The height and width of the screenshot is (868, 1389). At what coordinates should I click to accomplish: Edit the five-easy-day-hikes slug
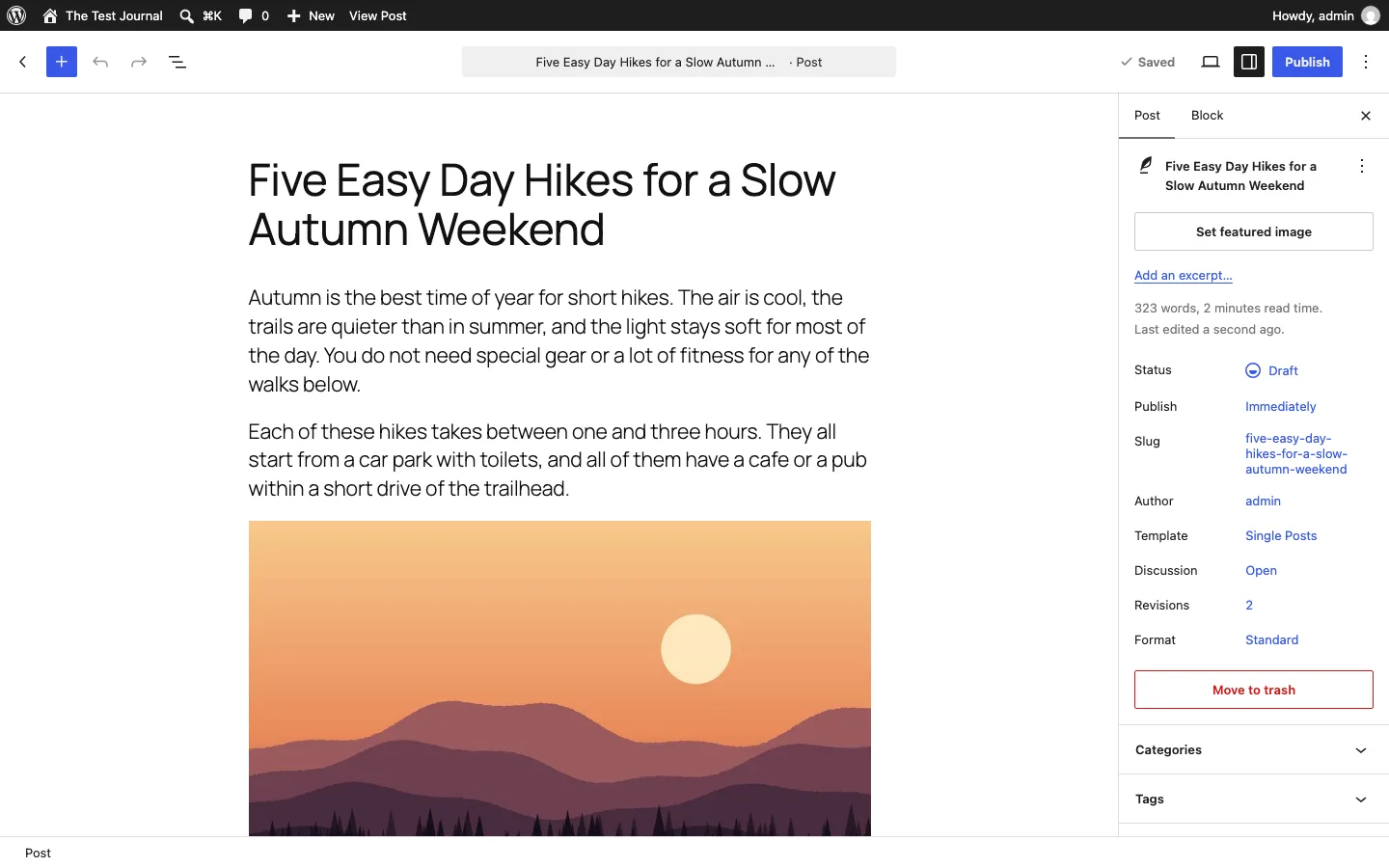pos(1296,454)
